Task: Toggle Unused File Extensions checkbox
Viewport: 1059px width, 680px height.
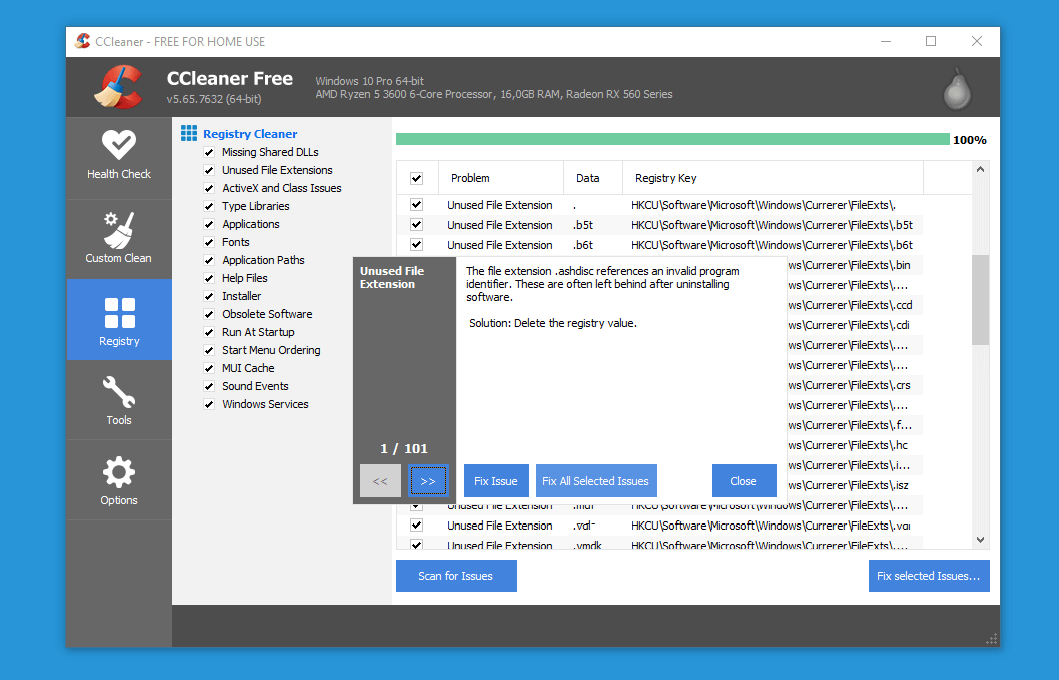Action: click(209, 170)
